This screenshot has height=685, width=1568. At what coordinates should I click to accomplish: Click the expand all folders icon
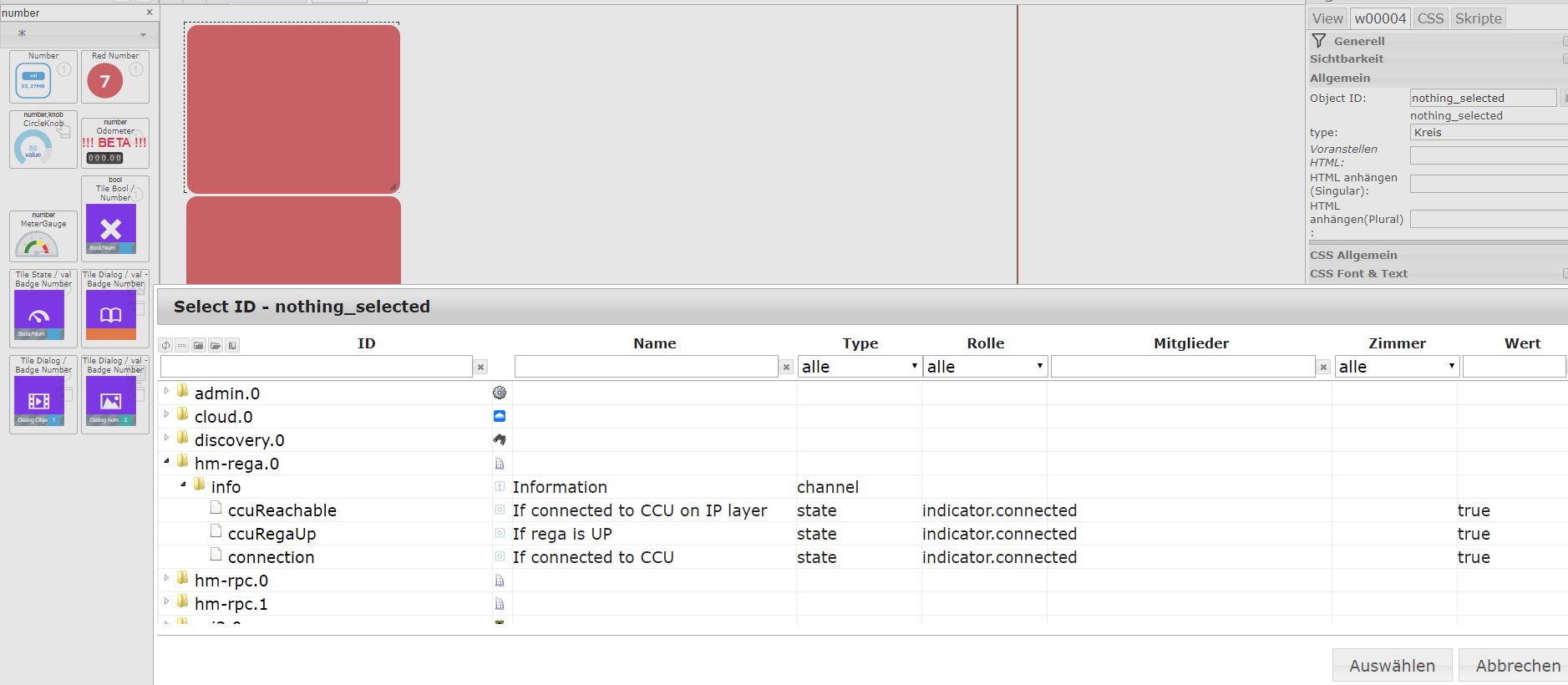click(x=216, y=345)
